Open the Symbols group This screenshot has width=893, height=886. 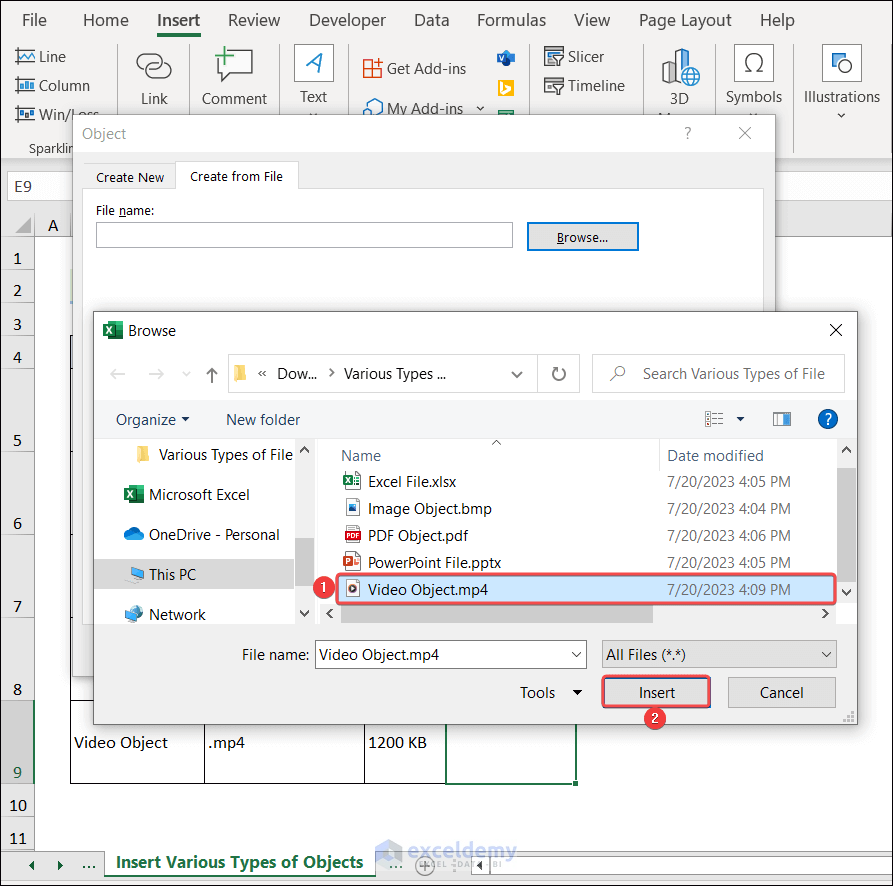pos(753,76)
